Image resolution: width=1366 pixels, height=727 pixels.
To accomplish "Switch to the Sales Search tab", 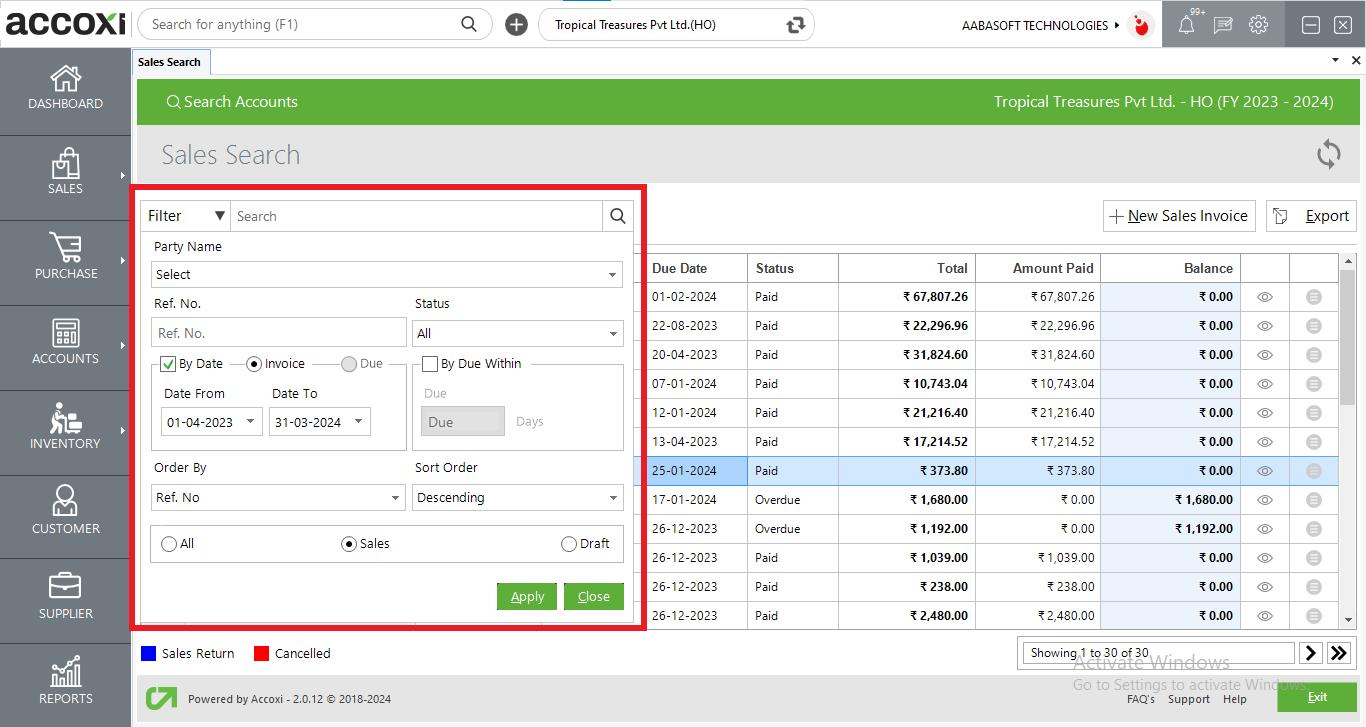I will pyautogui.click(x=169, y=62).
